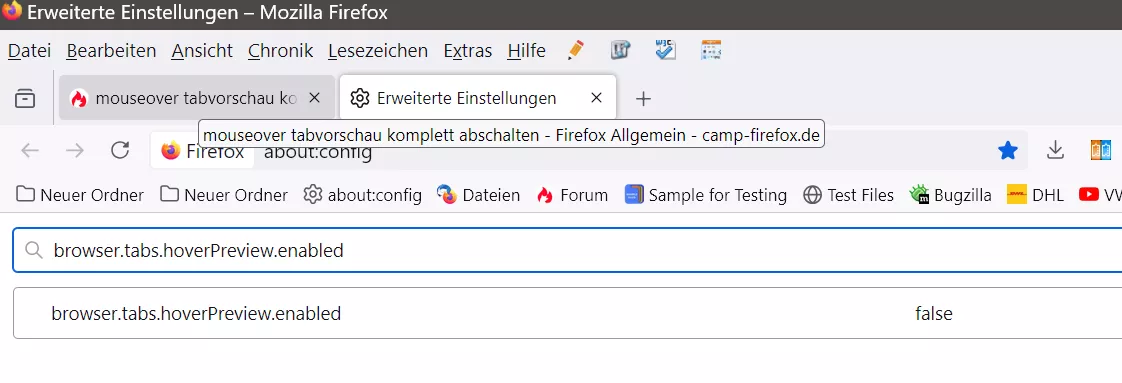Focus the preference search field

tap(567, 251)
